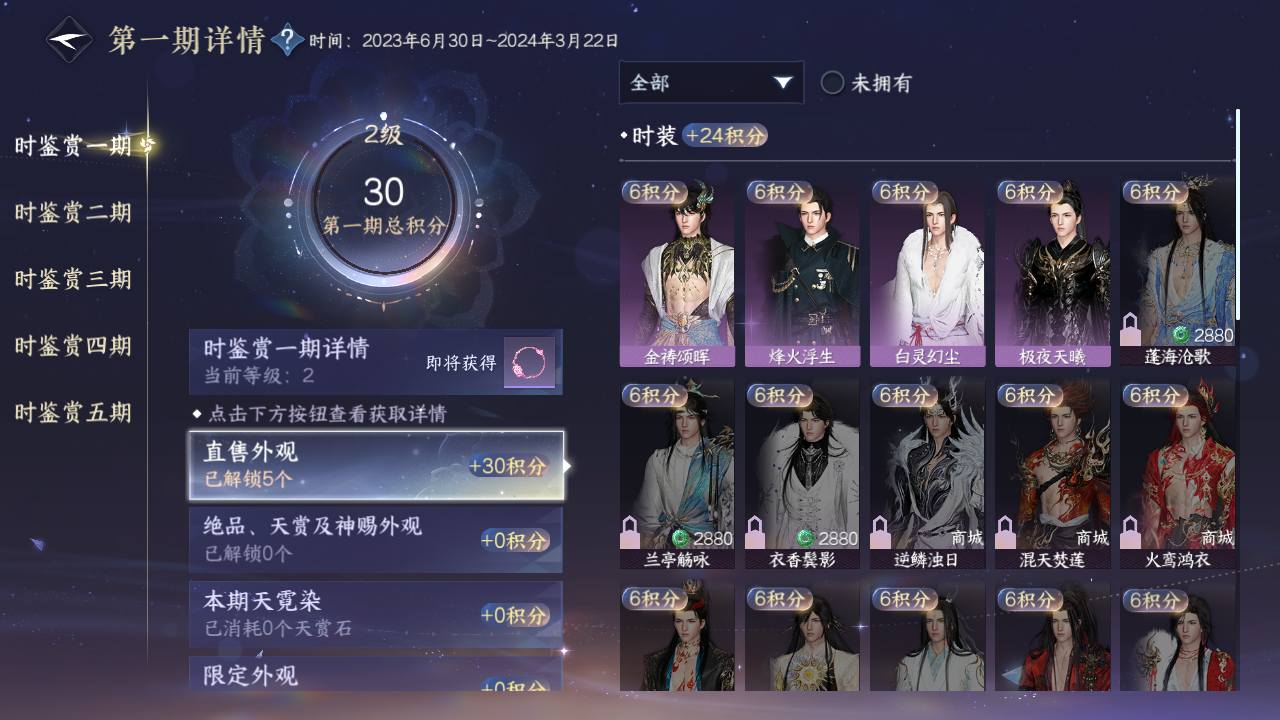Screen dimensions: 1280x720
Task: Open the question mark help icon
Action: 287,40
